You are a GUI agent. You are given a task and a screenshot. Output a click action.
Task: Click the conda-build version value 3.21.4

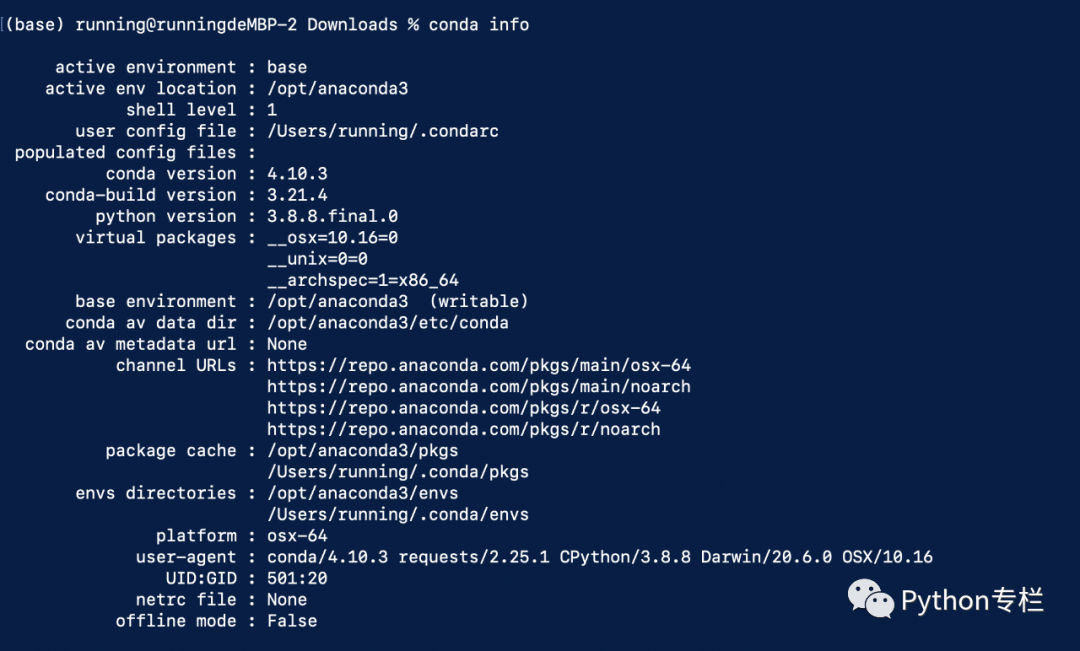tap(297, 195)
